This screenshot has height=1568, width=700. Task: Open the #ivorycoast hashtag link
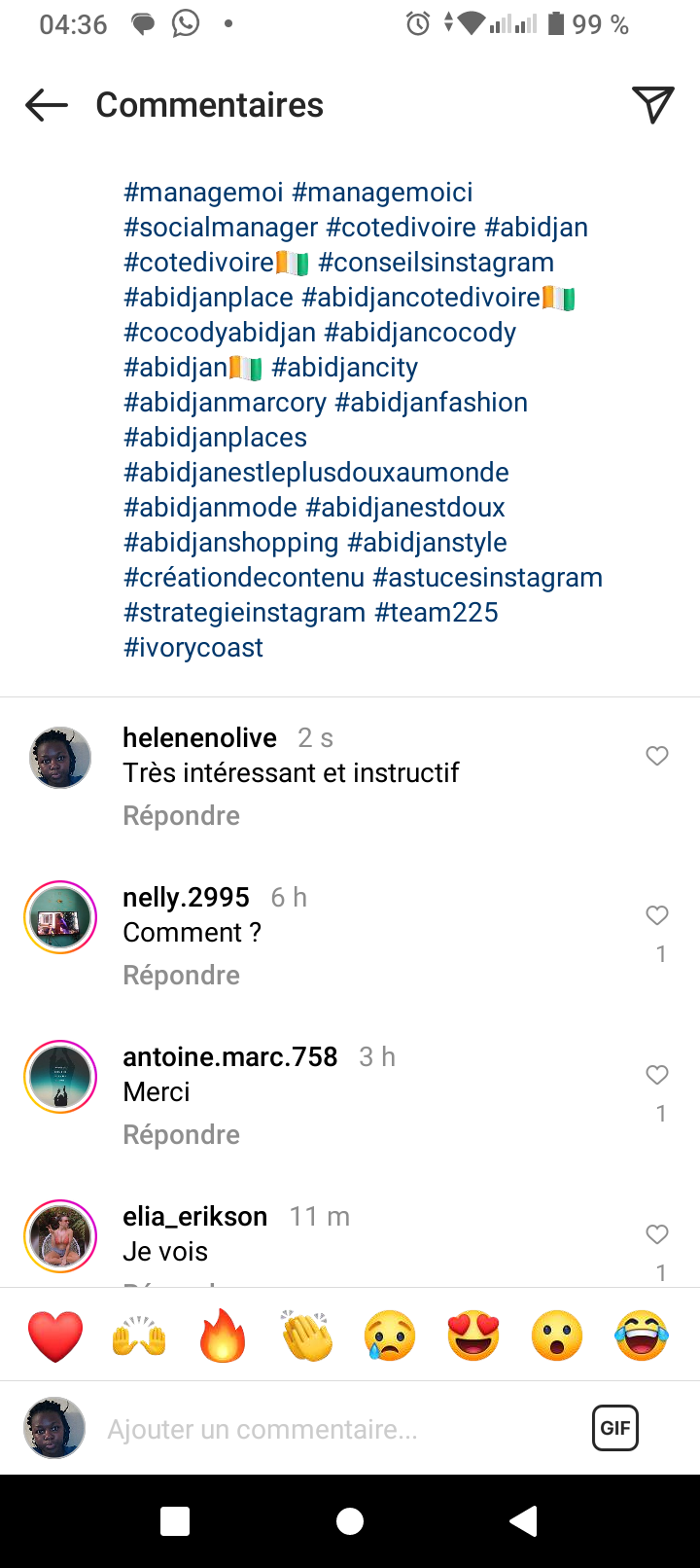[x=193, y=648]
